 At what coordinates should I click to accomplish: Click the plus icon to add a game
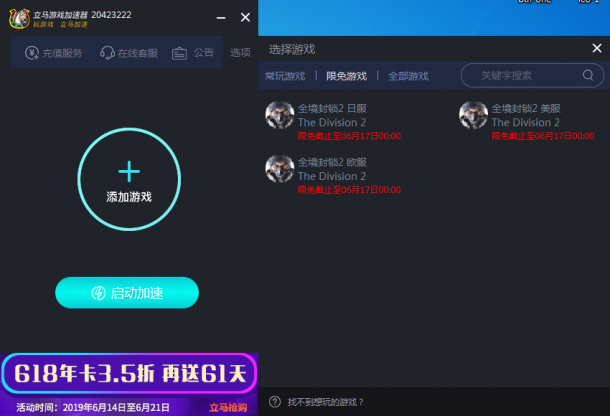click(129, 172)
